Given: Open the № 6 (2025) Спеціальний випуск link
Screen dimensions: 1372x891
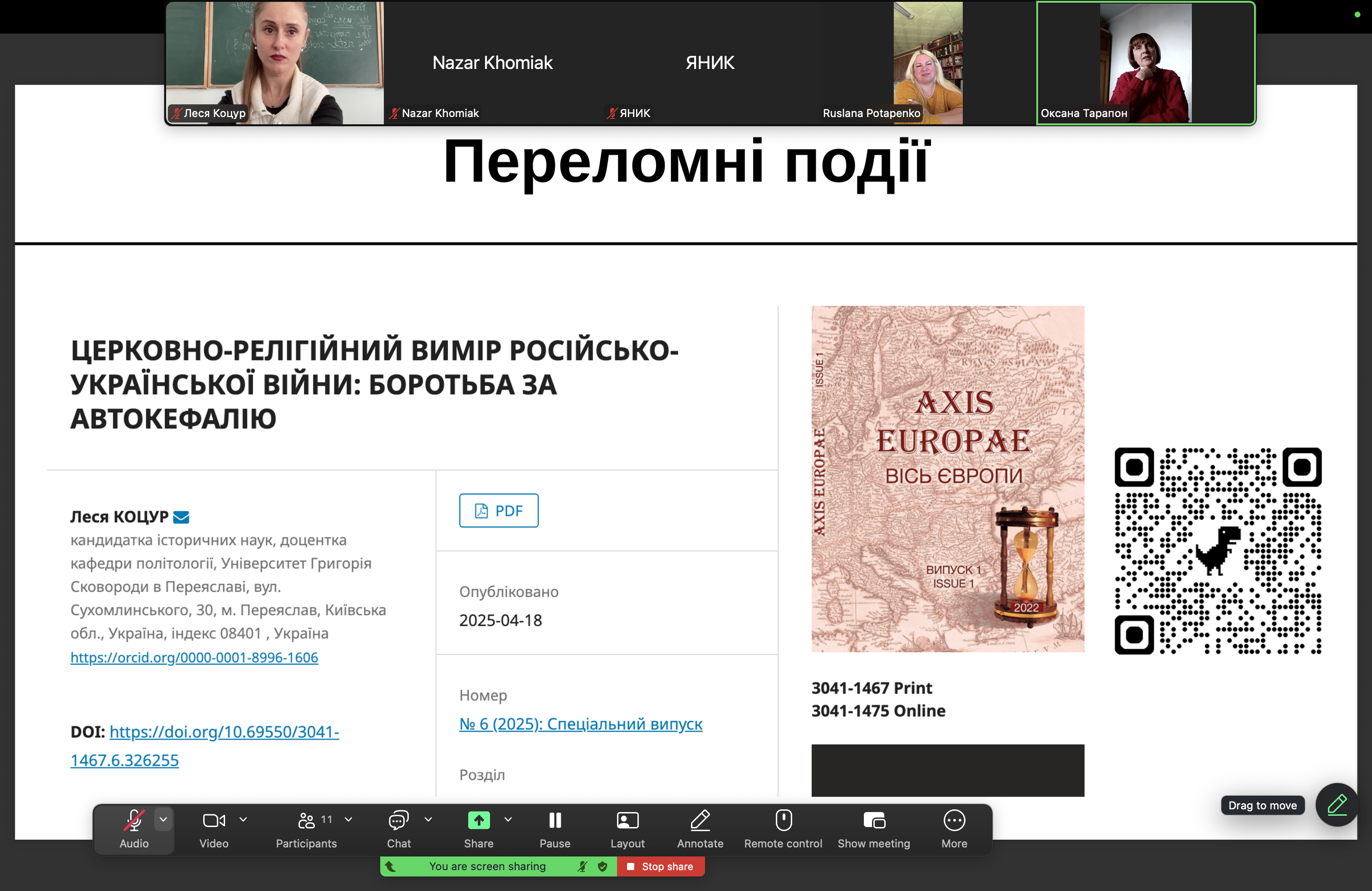Looking at the screenshot, I should point(580,724).
